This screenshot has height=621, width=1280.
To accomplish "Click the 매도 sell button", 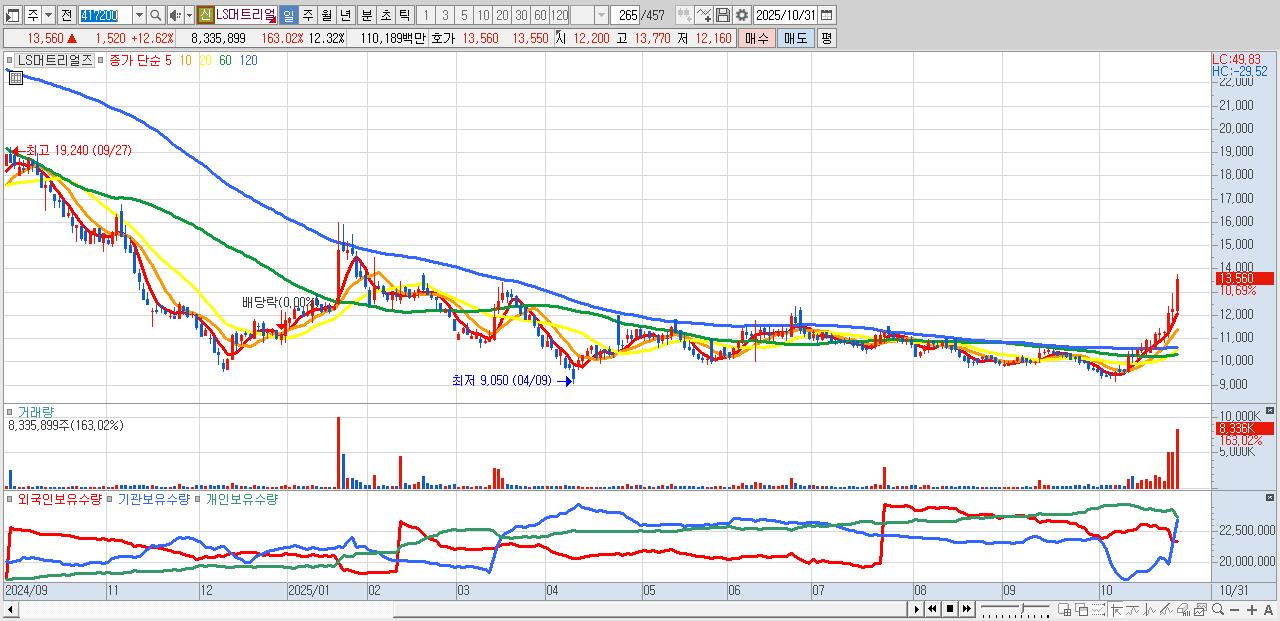I will tap(796, 38).
